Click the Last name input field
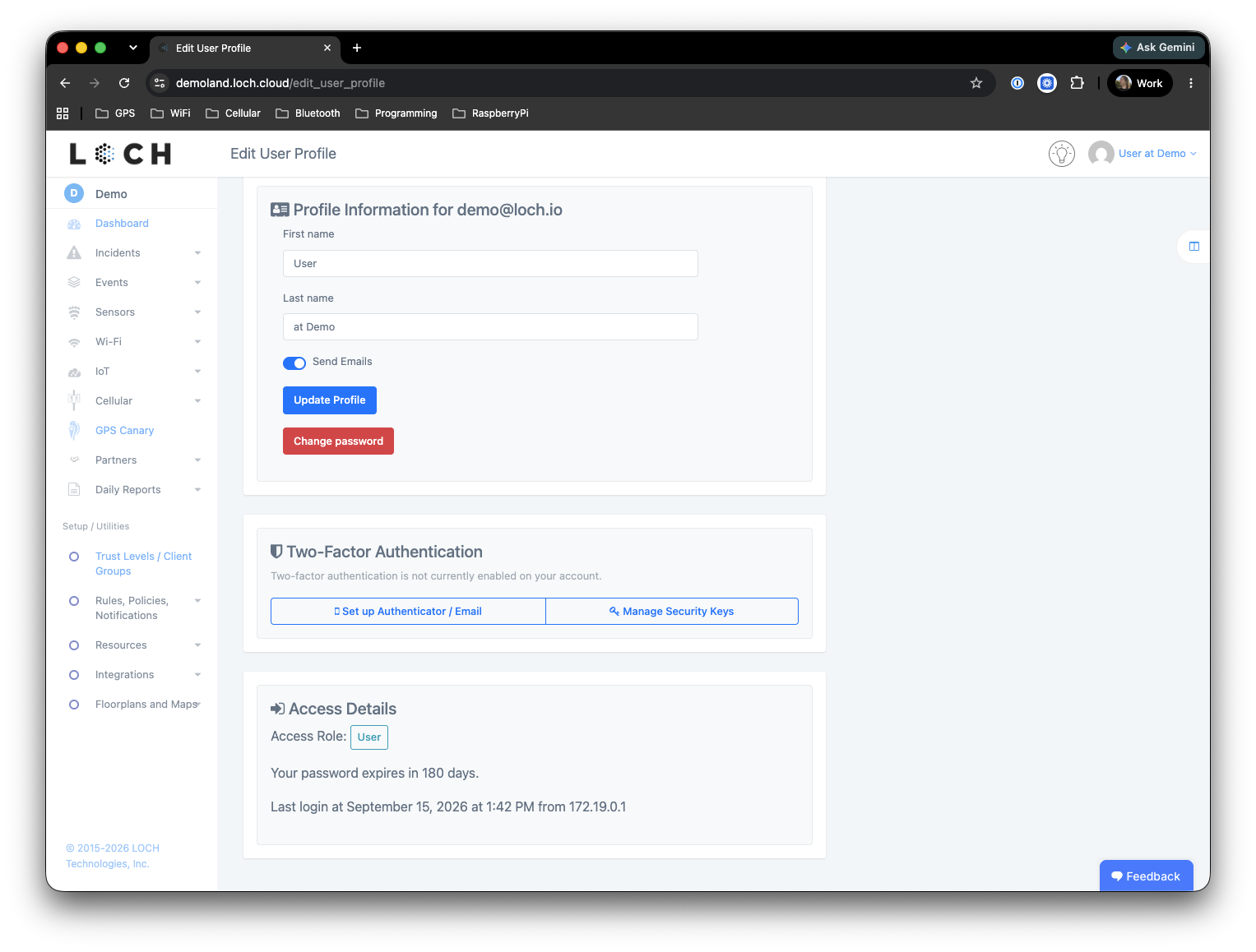 [490, 327]
